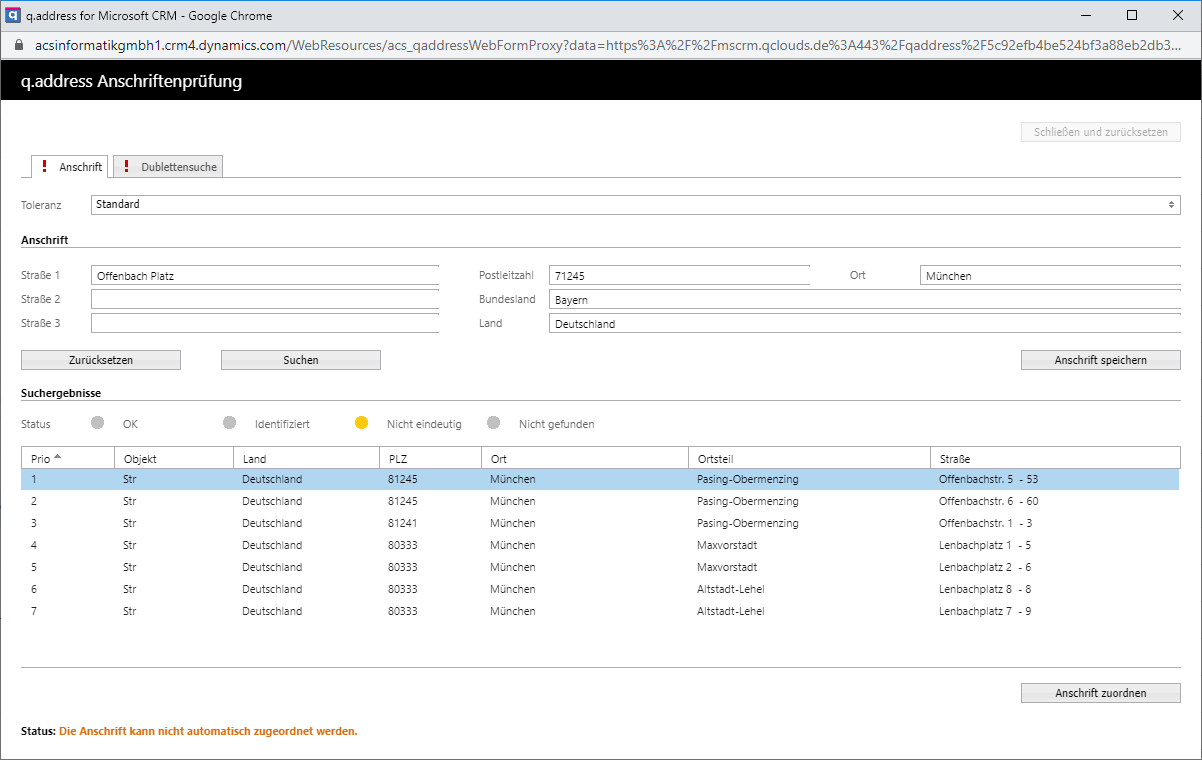This screenshot has height=760, width=1202.
Task: Click into the Straße 1 input field
Action: (265, 276)
